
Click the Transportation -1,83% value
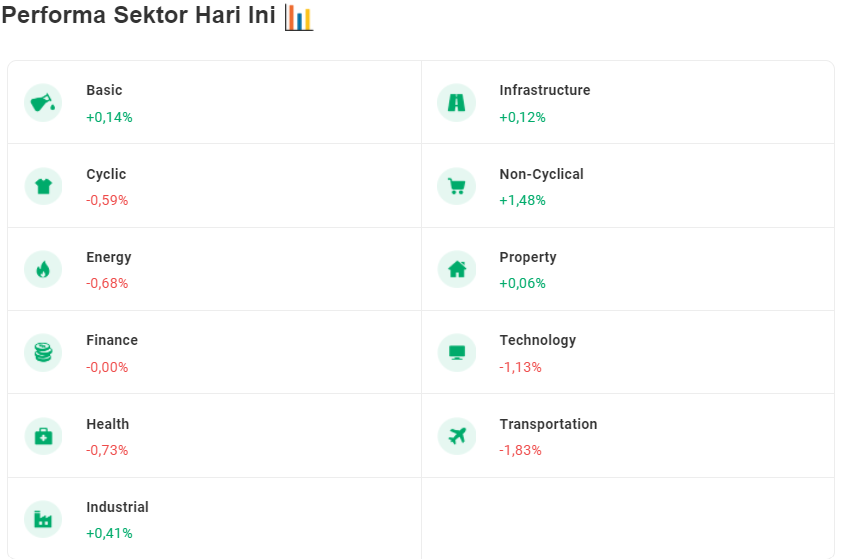[x=520, y=450]
